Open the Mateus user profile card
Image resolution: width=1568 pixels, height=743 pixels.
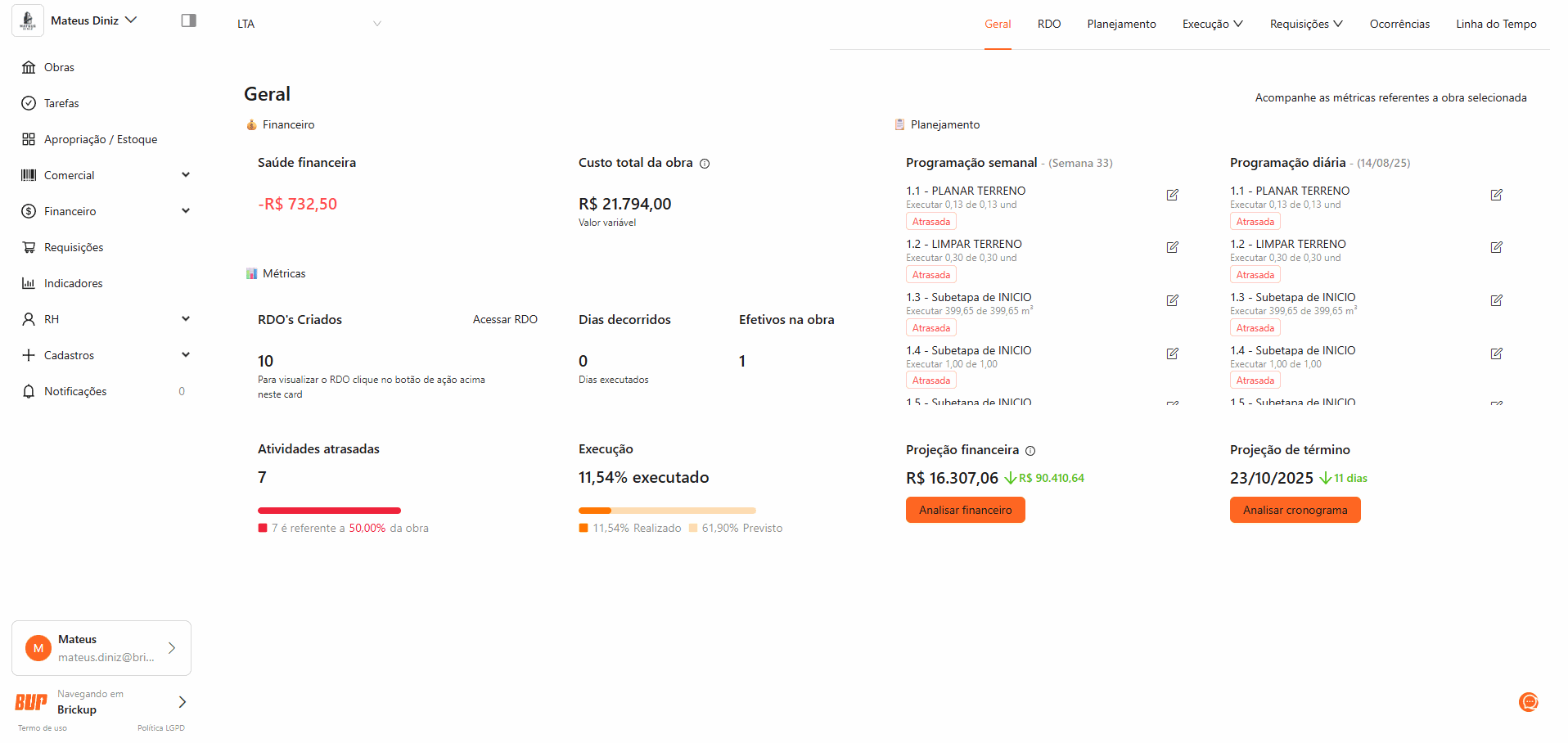pos(101,648)
